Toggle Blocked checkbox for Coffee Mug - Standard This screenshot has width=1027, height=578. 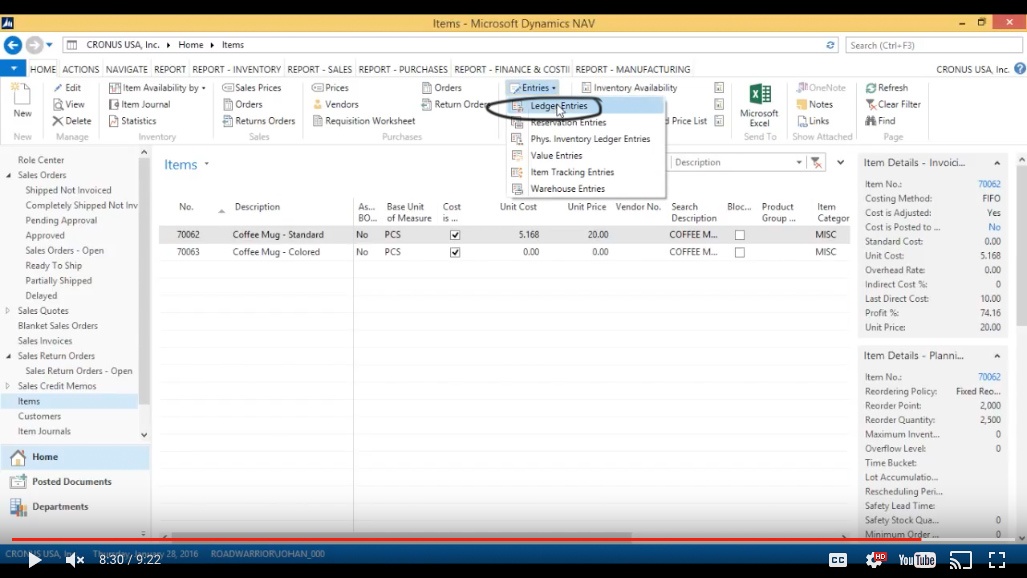[739, 235]
